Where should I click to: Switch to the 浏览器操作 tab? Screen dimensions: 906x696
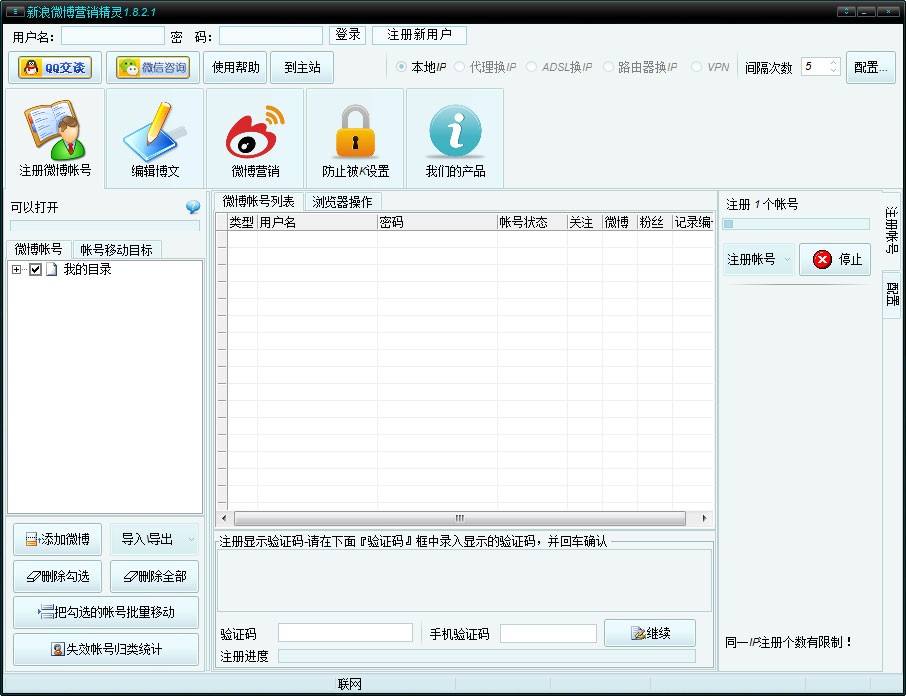click(x=343, y=201)
